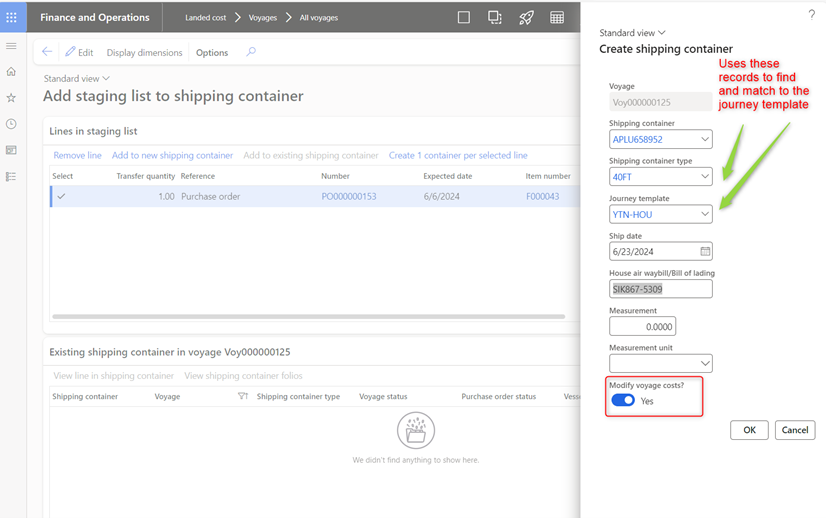
Task: Click the help question mark icon
Action: click(x=811, y=15)
